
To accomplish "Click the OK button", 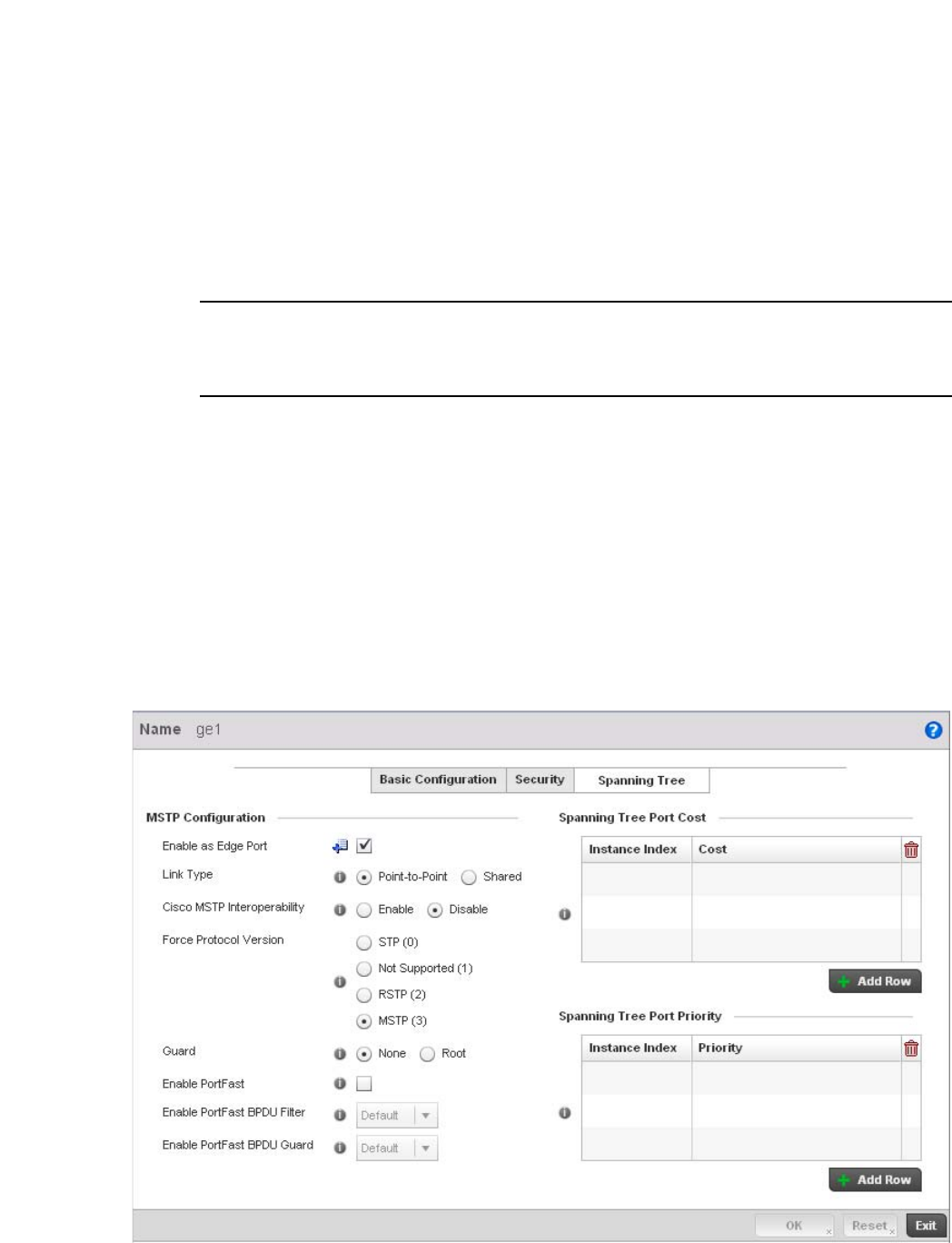I will tap(795, 1226).
